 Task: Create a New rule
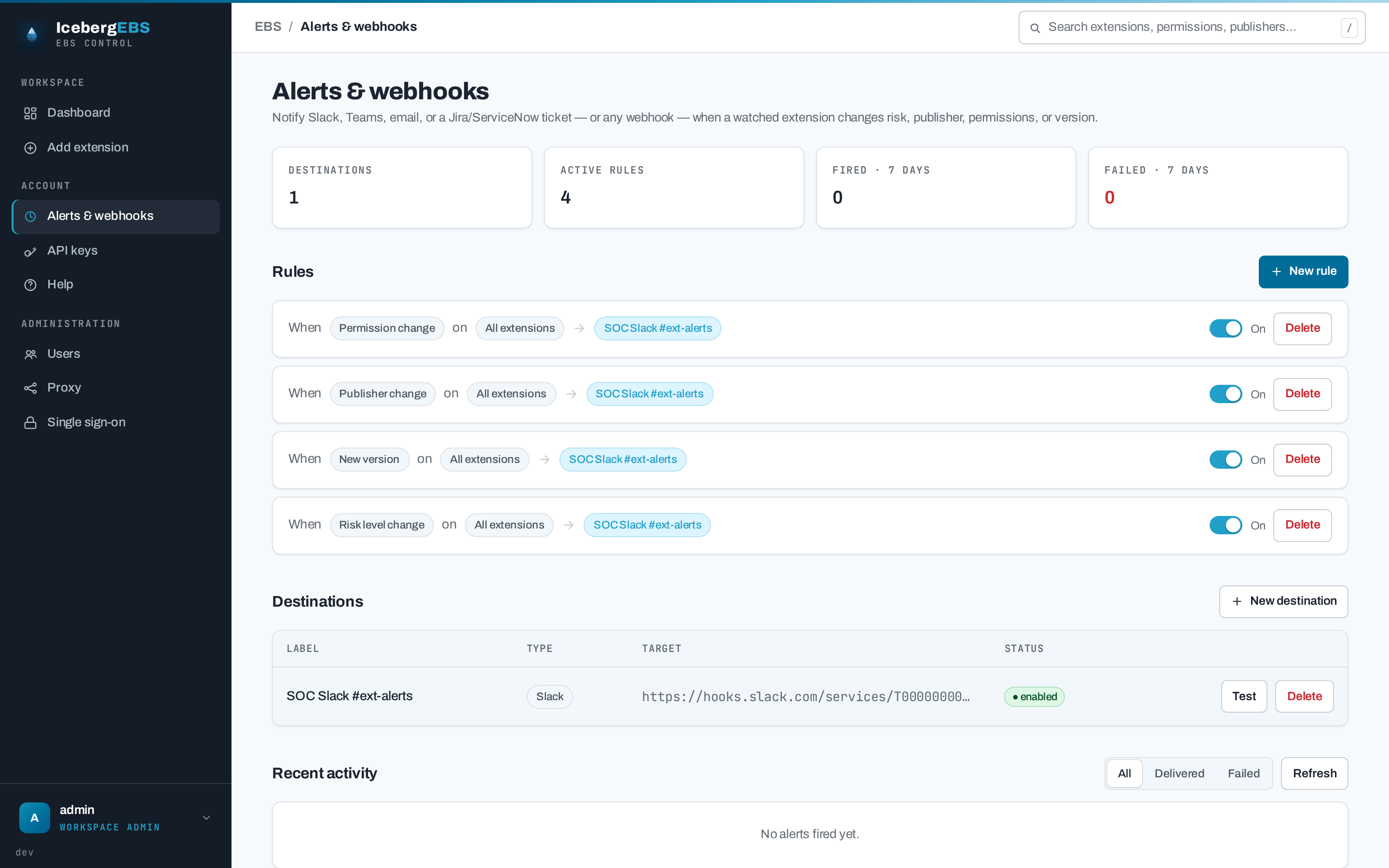coord(1303,271)
